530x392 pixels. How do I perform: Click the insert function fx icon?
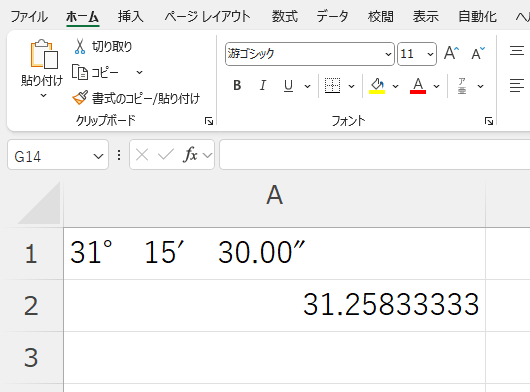(x=190, y=155)
